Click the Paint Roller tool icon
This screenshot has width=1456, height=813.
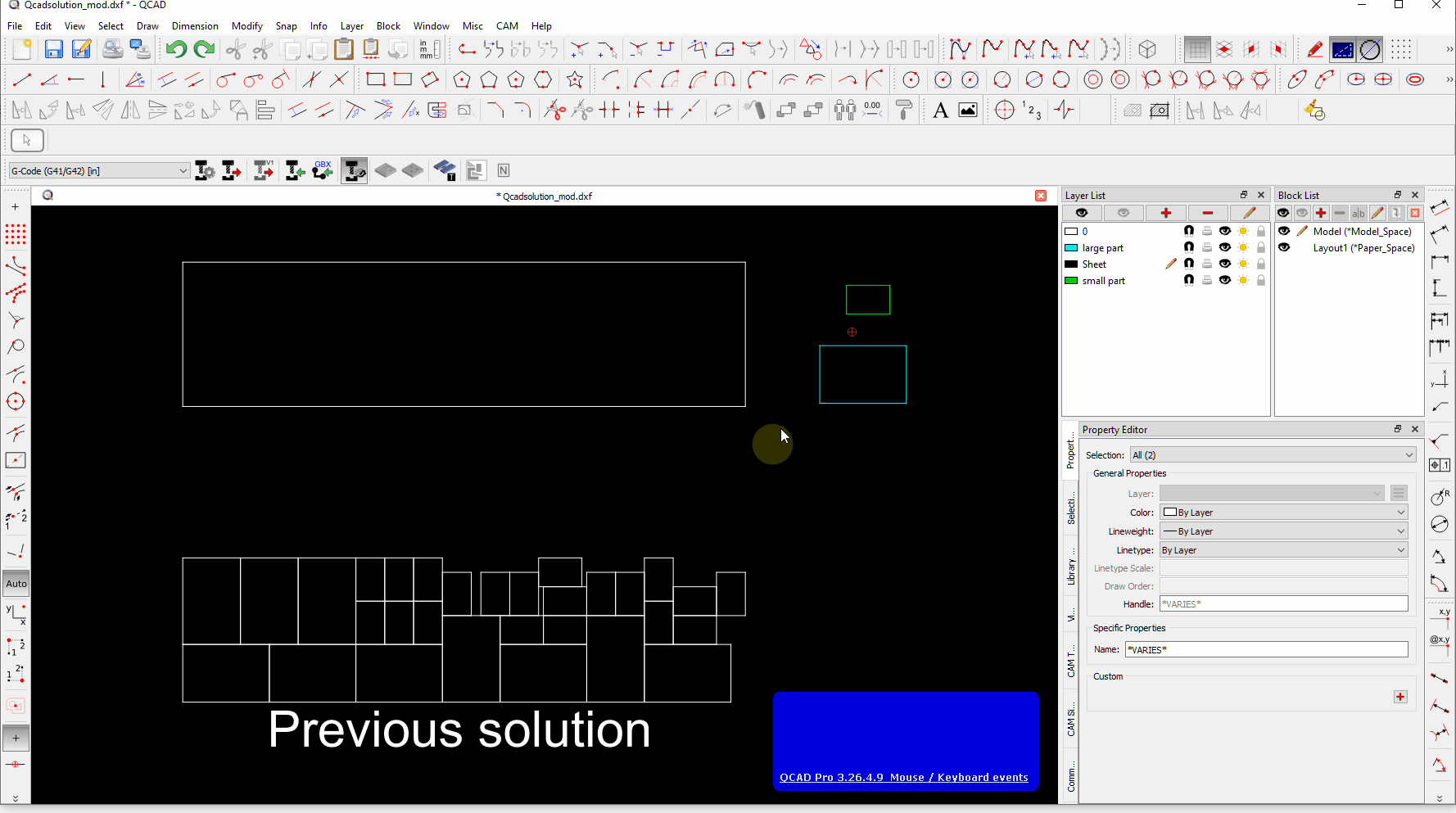[x=904, y=111]
